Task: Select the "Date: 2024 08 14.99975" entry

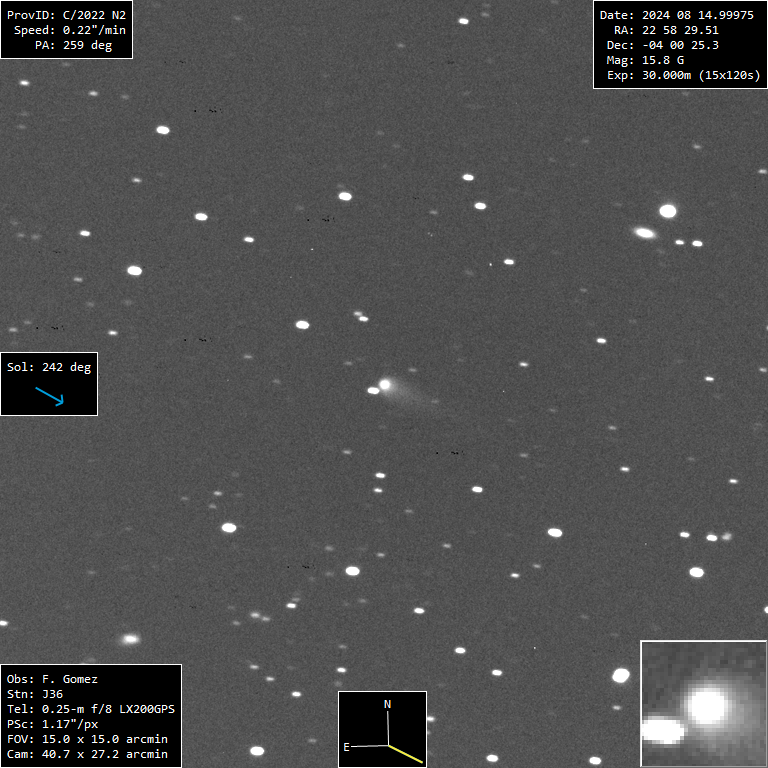Action: point(676,15)
